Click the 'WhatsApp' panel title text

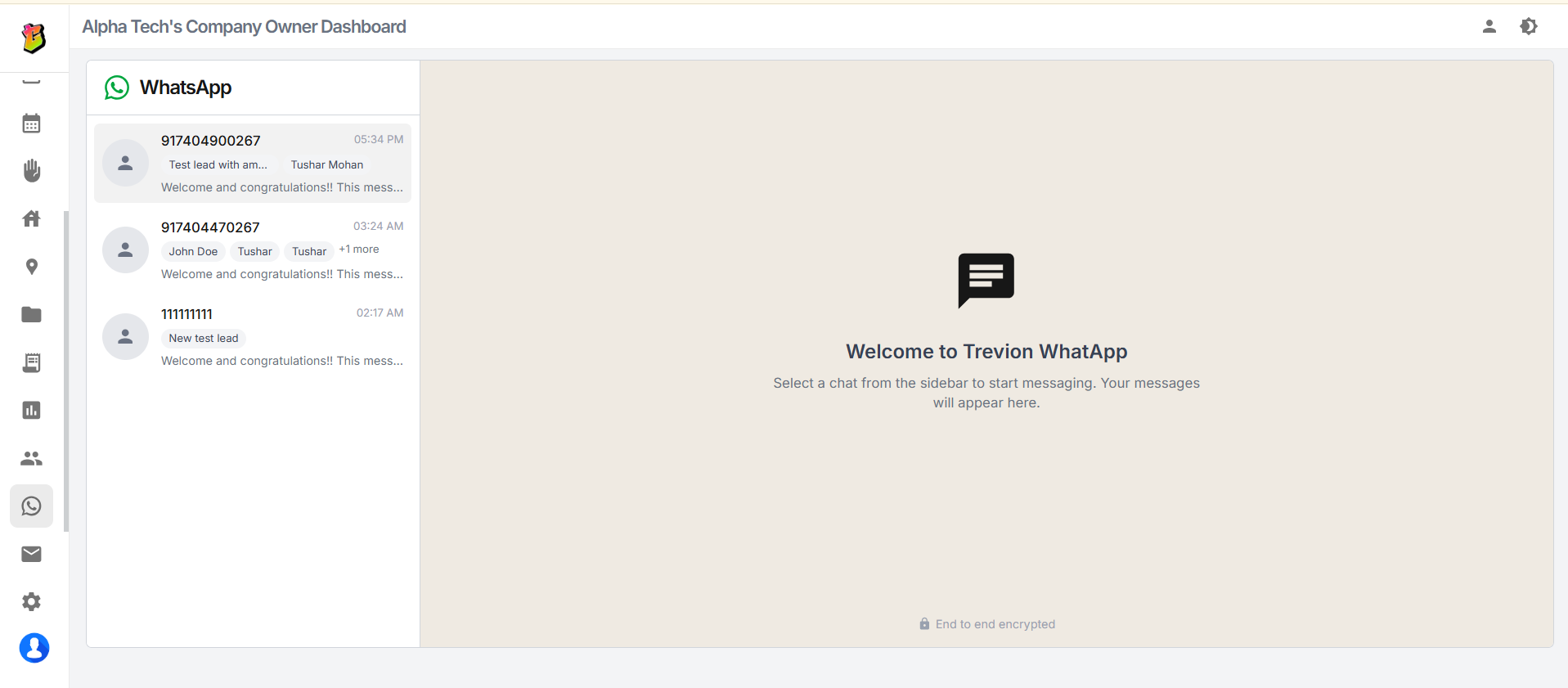tap(186, 88)
